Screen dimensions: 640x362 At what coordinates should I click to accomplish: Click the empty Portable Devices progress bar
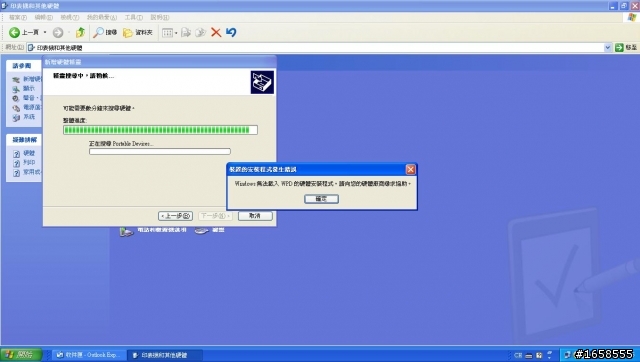(x=160, y=151)
